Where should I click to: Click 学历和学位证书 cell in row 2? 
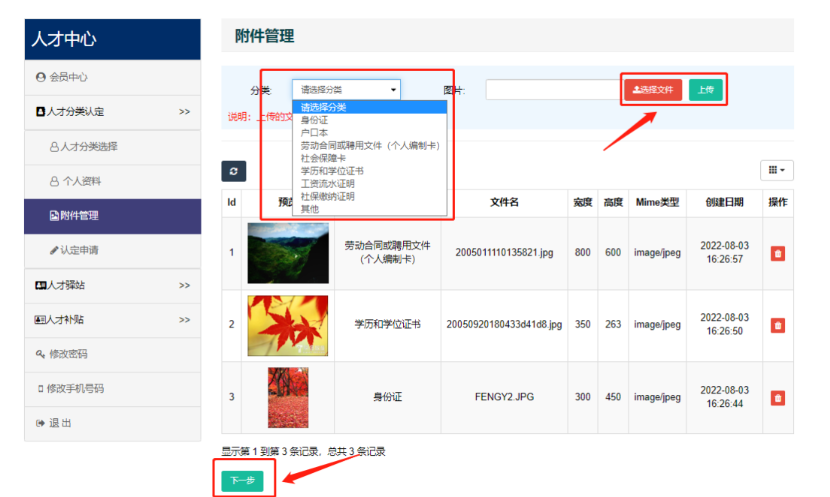(387, 324)
